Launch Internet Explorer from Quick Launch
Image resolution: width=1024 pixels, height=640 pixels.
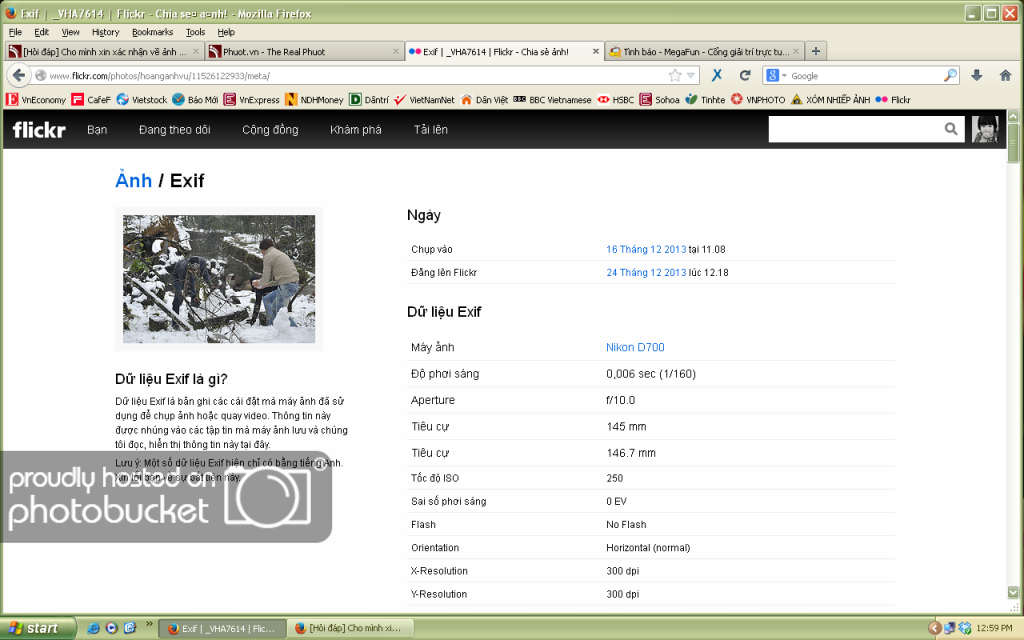pyautogui.click(x=93, y=628)
